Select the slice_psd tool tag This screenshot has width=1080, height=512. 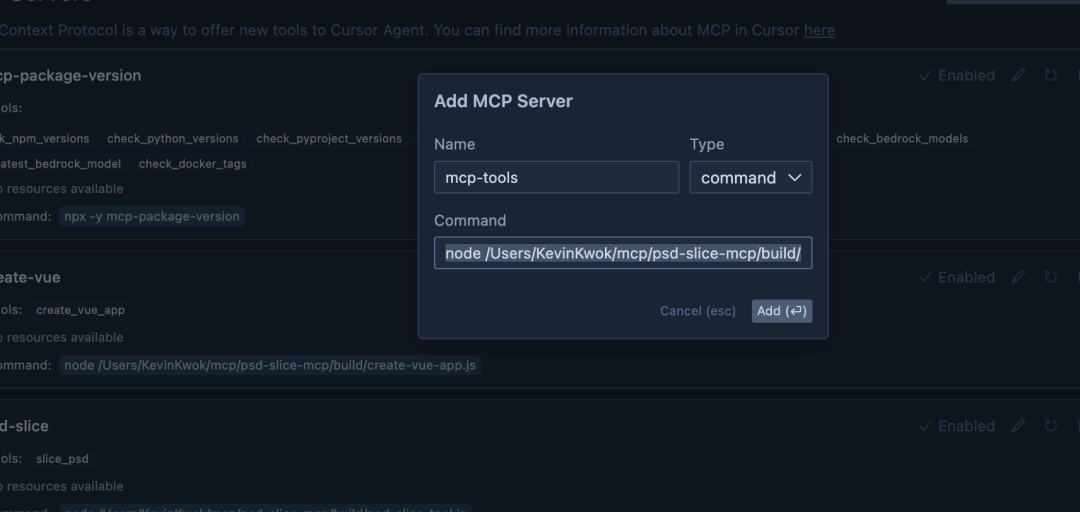(x=62, y=459)
